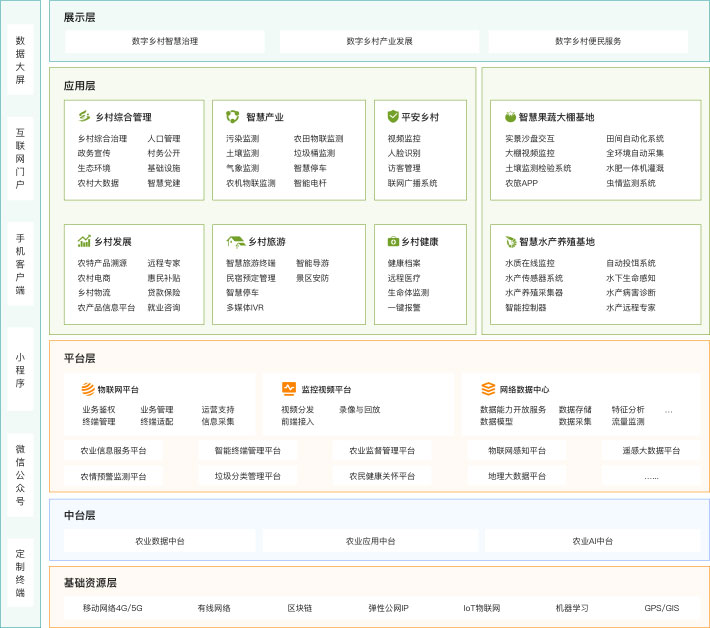
Task: Choose 微信公众号 in the left sidebar
Action: tap(20, 475)
